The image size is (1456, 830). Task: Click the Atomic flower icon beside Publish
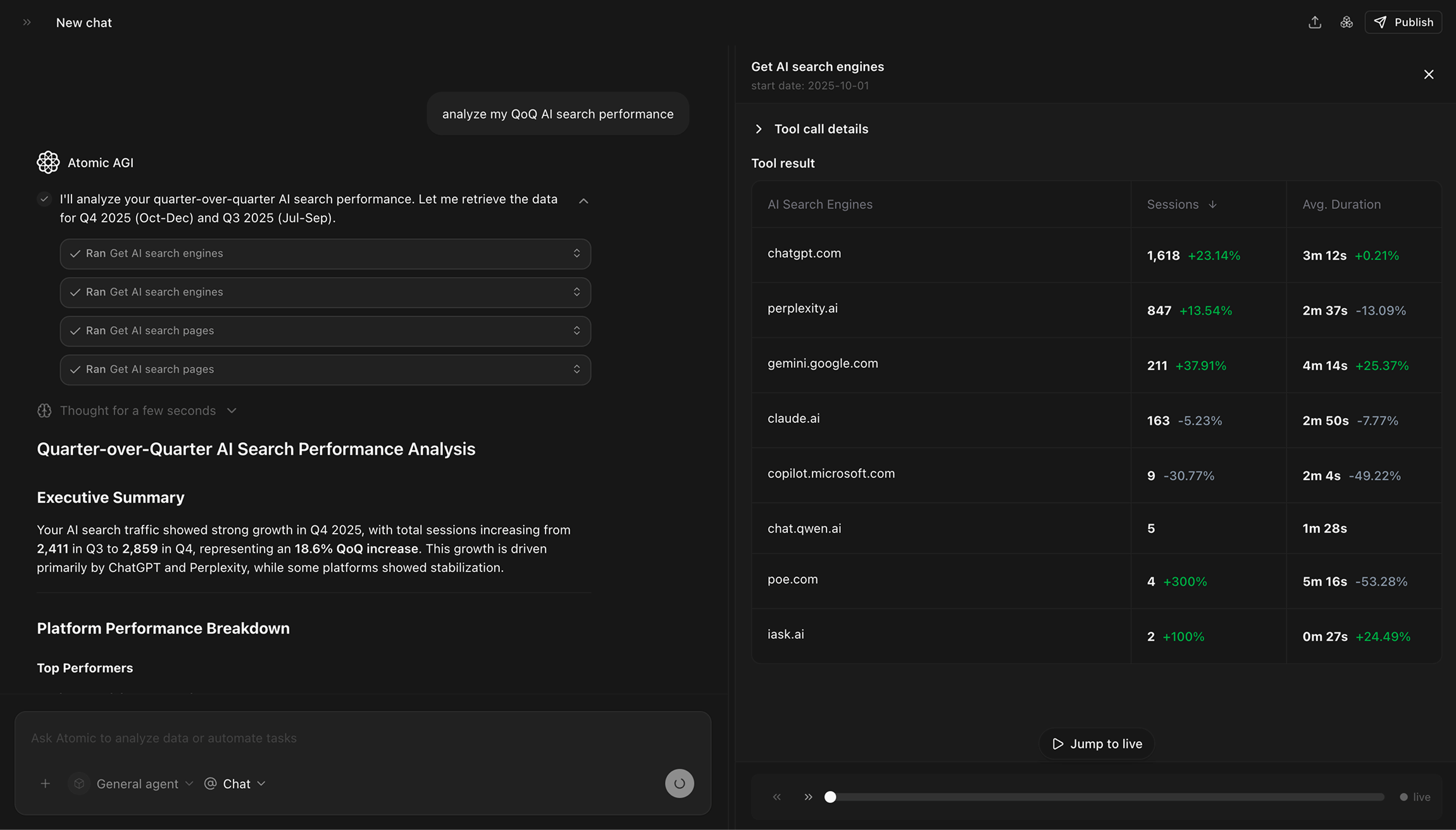(1347, 22)
